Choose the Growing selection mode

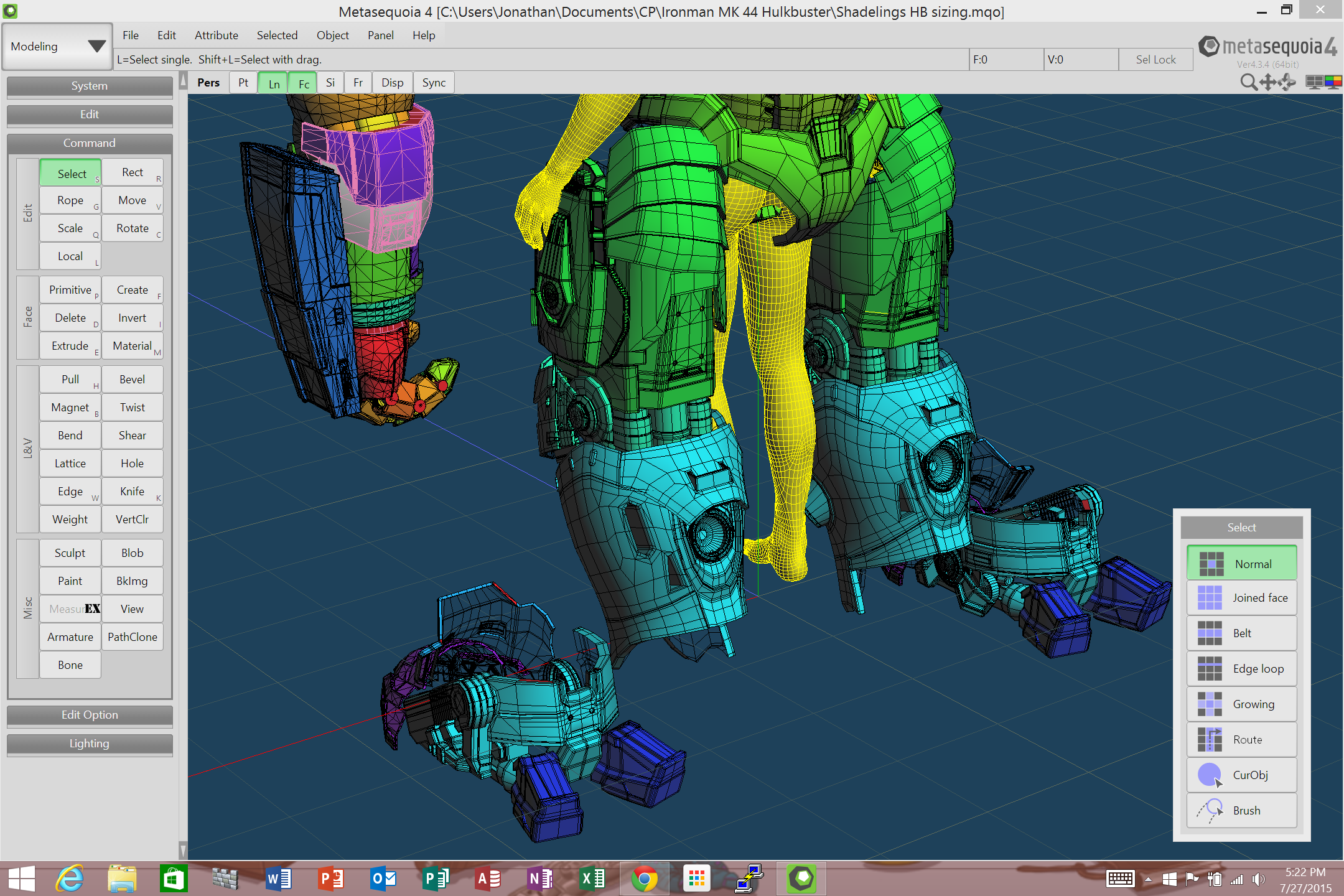[x=1242, y=704]
